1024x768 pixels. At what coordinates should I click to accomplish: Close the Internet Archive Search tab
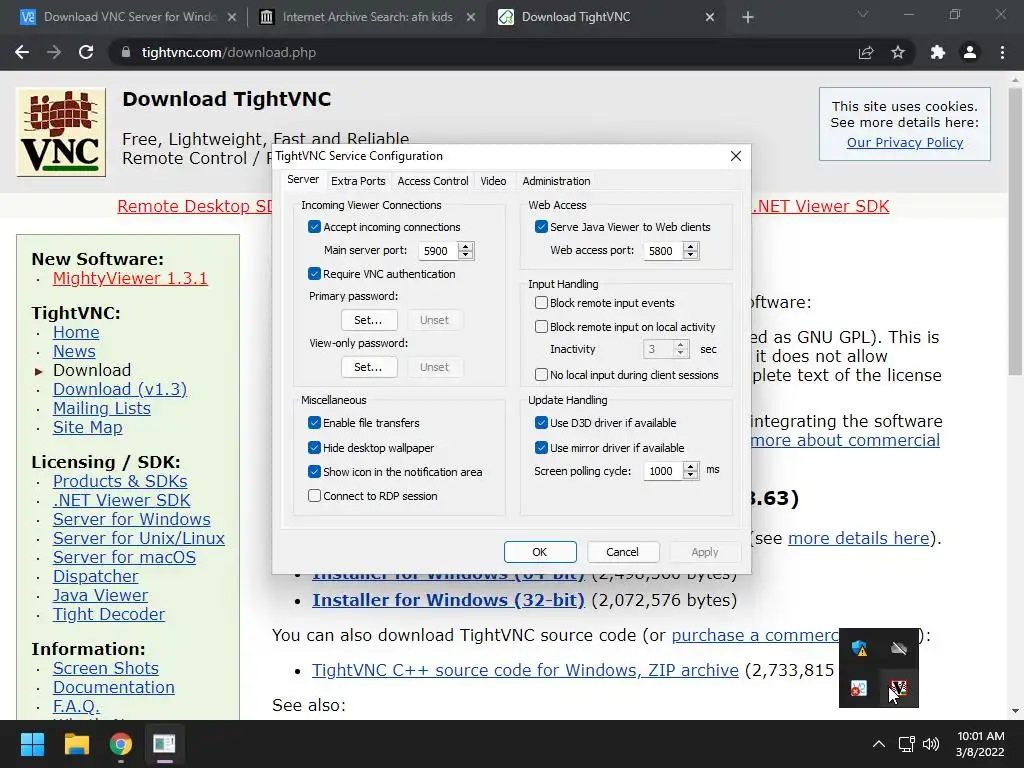tap(471, 18)
